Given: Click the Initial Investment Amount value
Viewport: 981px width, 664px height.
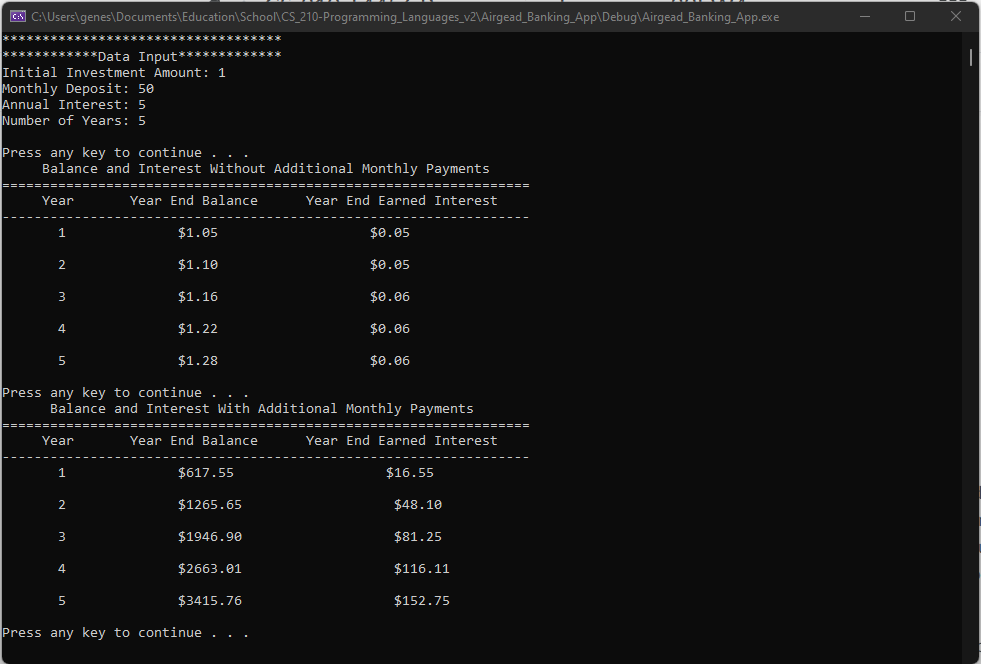Looking at the screenshot, I should point(222,72).
